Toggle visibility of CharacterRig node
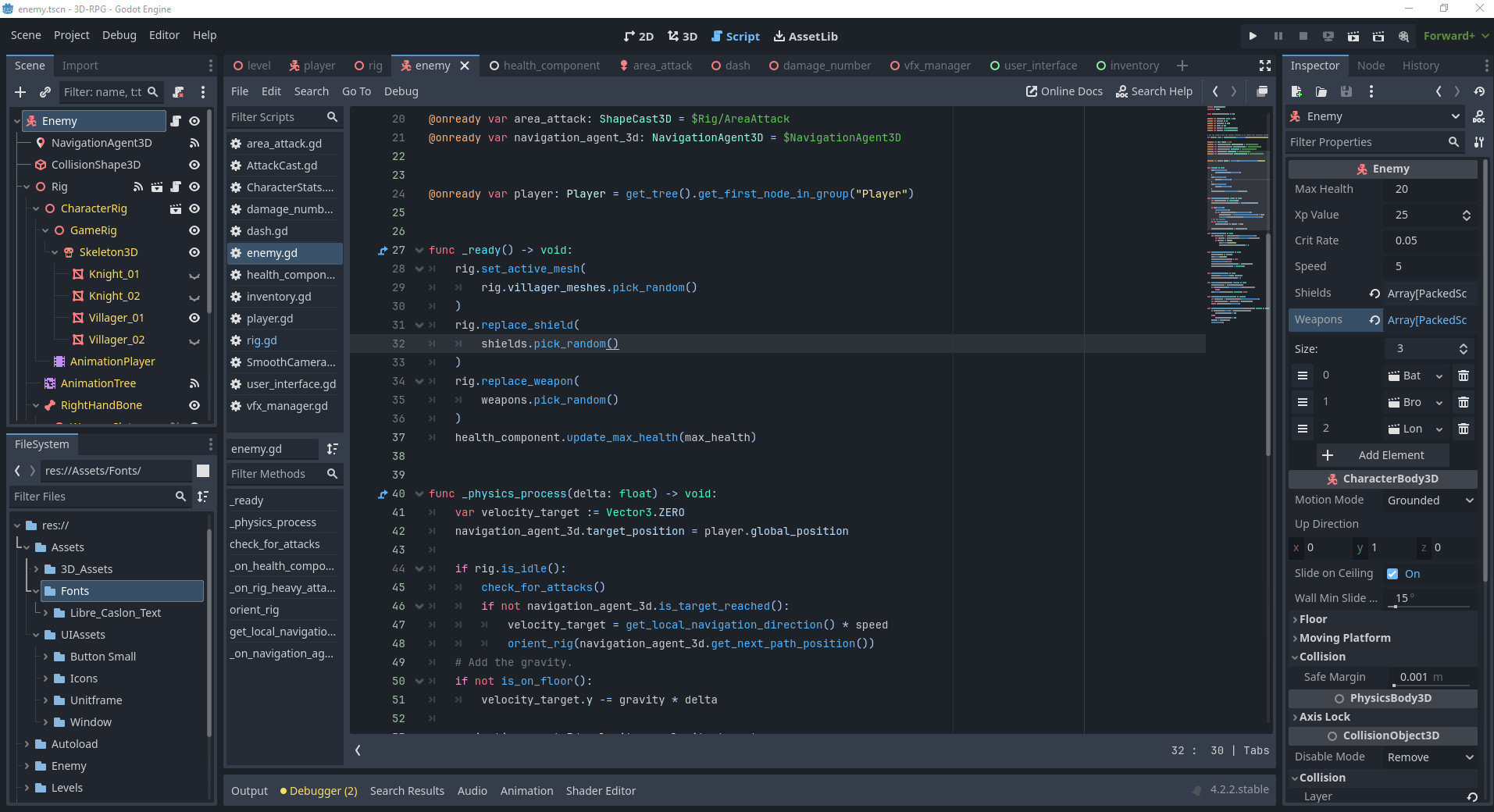Image resolution: width=1494 pixels, height=812 pixels. [194, 208]
